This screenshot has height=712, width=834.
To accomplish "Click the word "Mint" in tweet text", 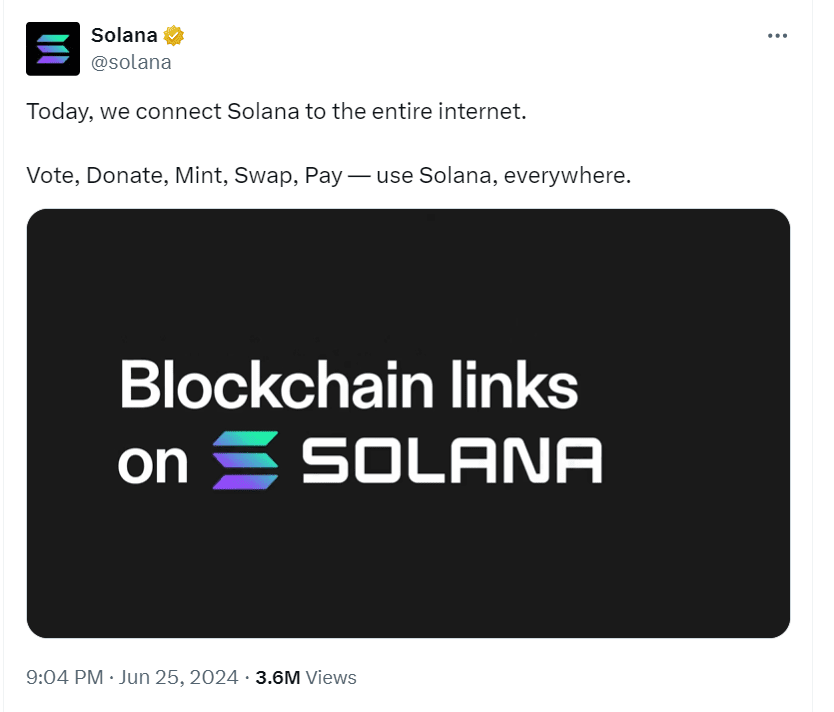I will [197, 176].
